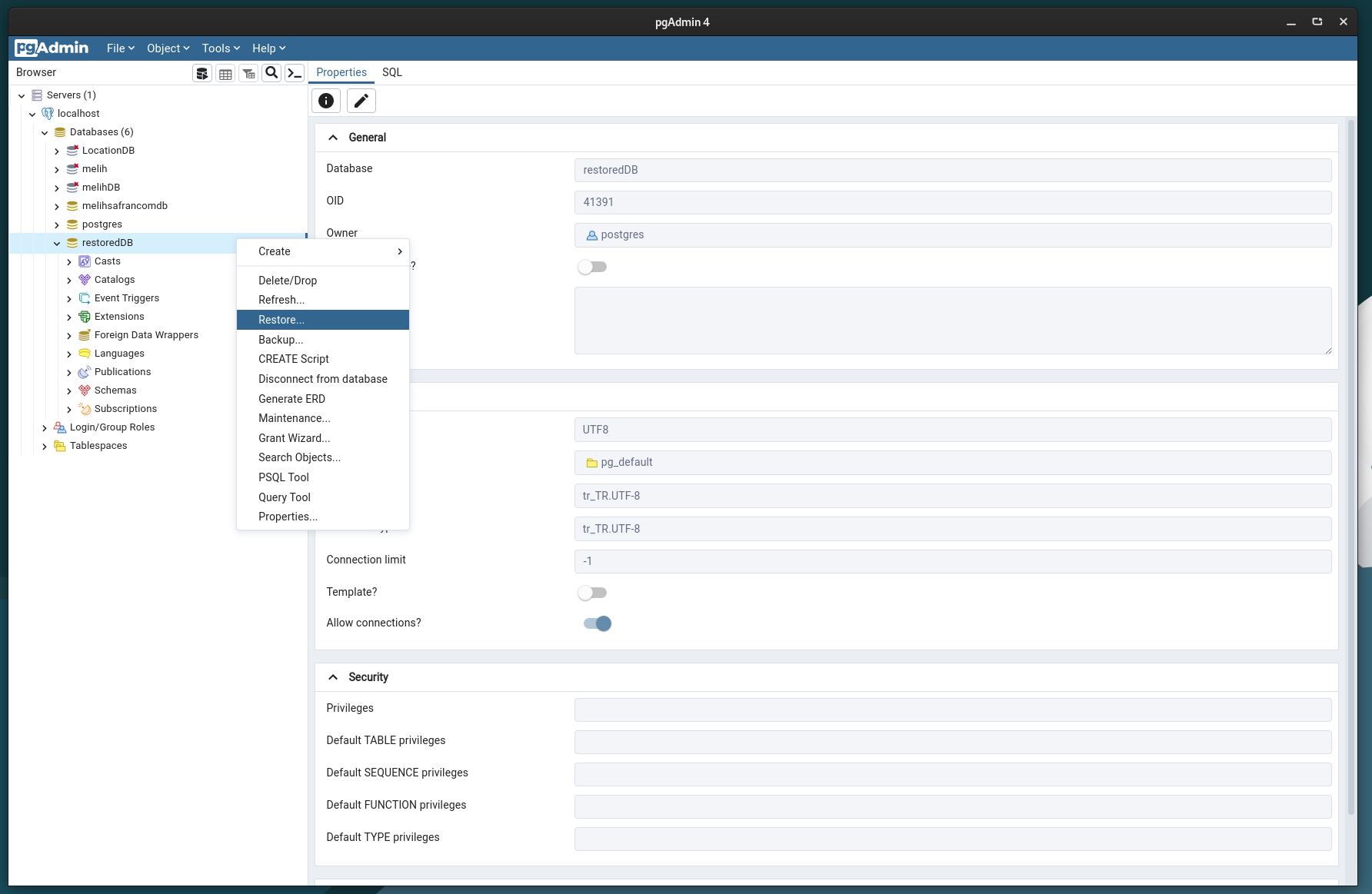
Task: Select Generate ERD menu entry
Action: click(x=323, y=399)
